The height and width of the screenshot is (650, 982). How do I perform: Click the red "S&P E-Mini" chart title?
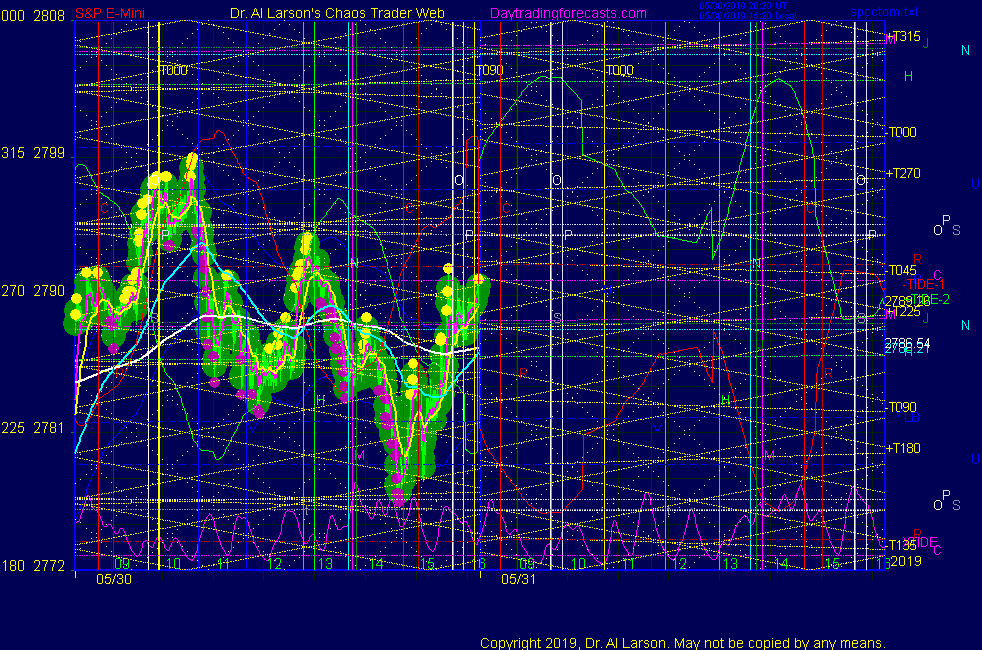click(110, 13)
